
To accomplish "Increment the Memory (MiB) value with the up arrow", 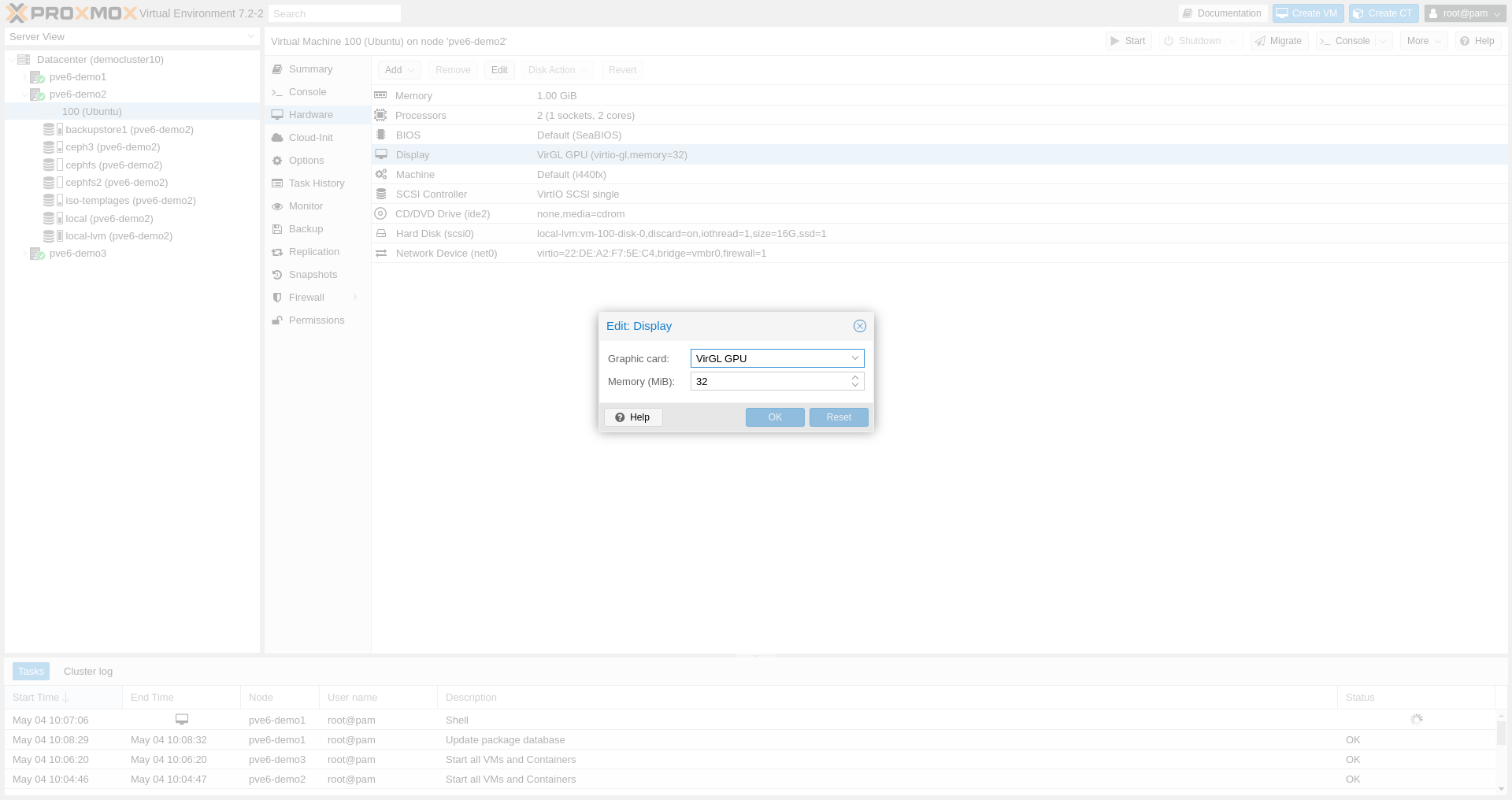I will pos(854,377).
